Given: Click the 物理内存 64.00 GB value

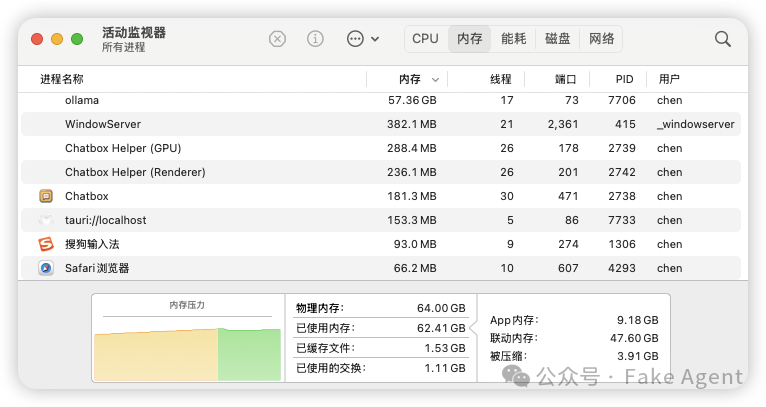Looking at the screenshot, I should click(441, 308).
